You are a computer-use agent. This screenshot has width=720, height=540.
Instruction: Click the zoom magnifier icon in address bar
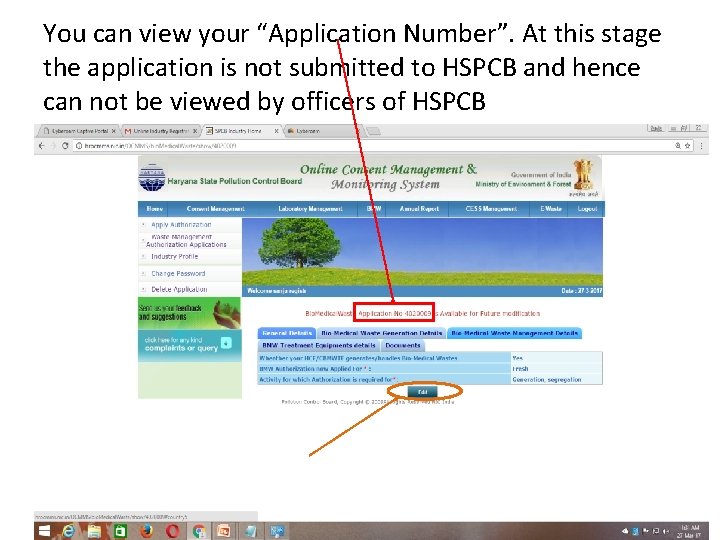click(678, 146)
